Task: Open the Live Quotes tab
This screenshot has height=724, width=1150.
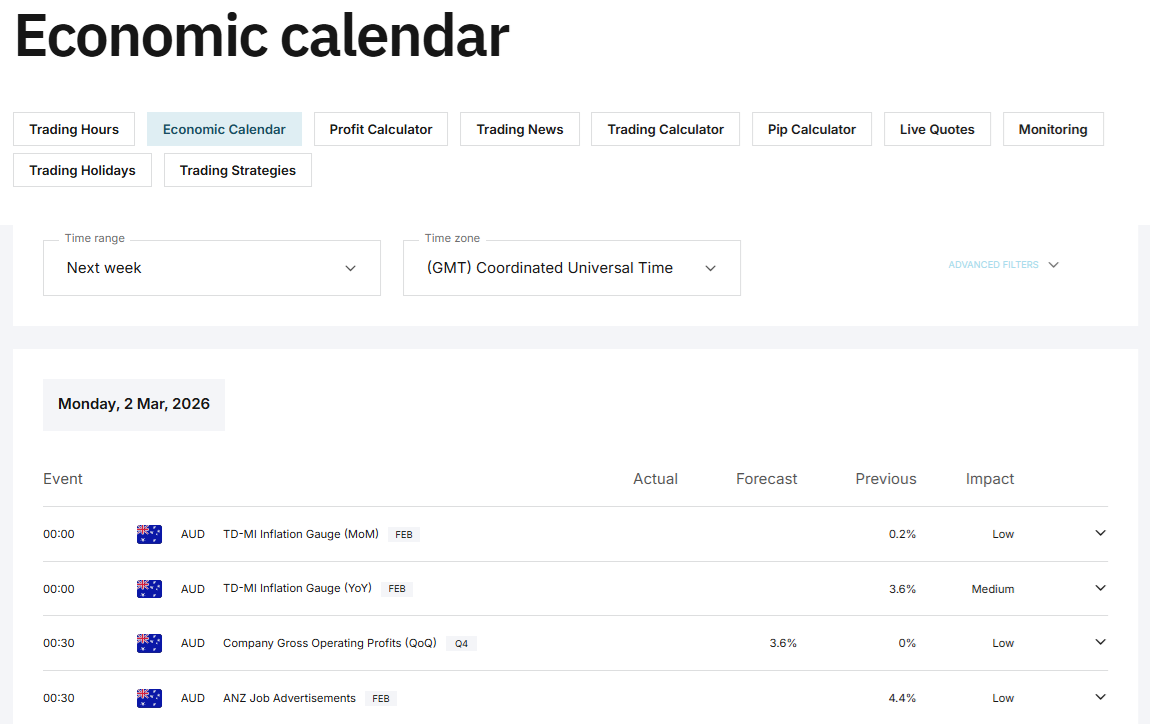Action: pos(937,129)
